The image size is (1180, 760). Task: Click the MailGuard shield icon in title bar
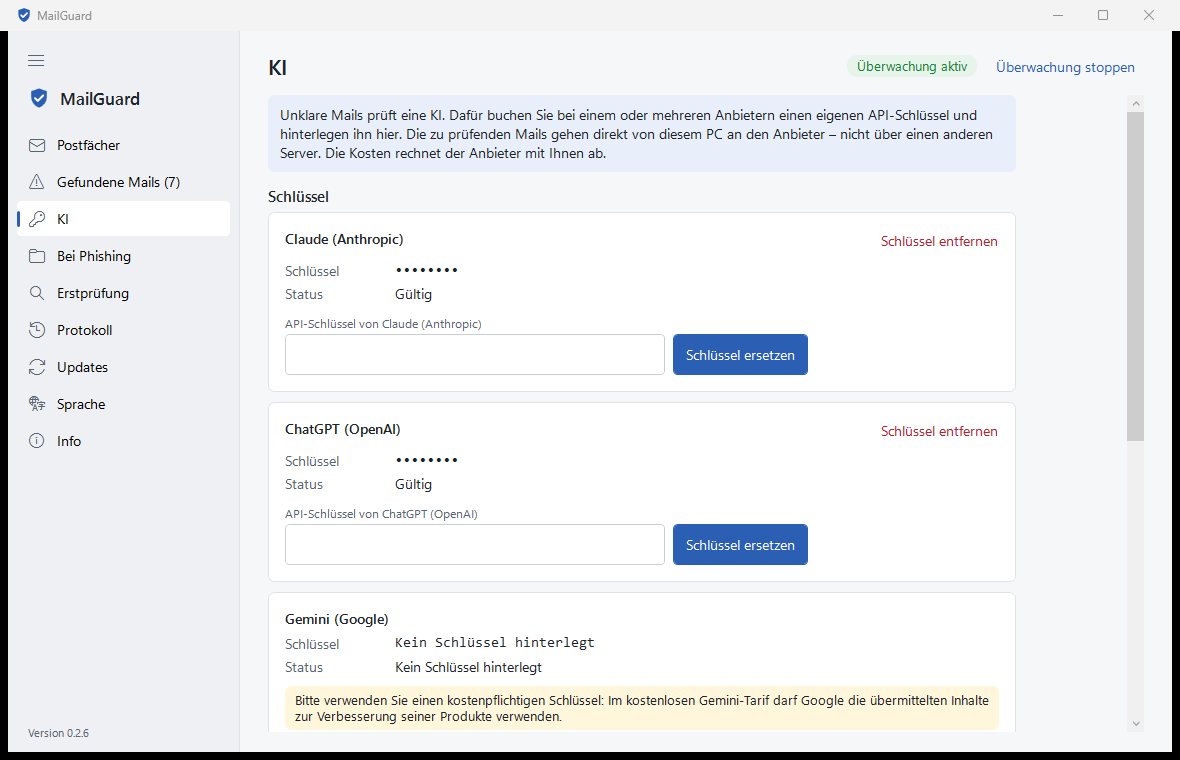point(24,15)
